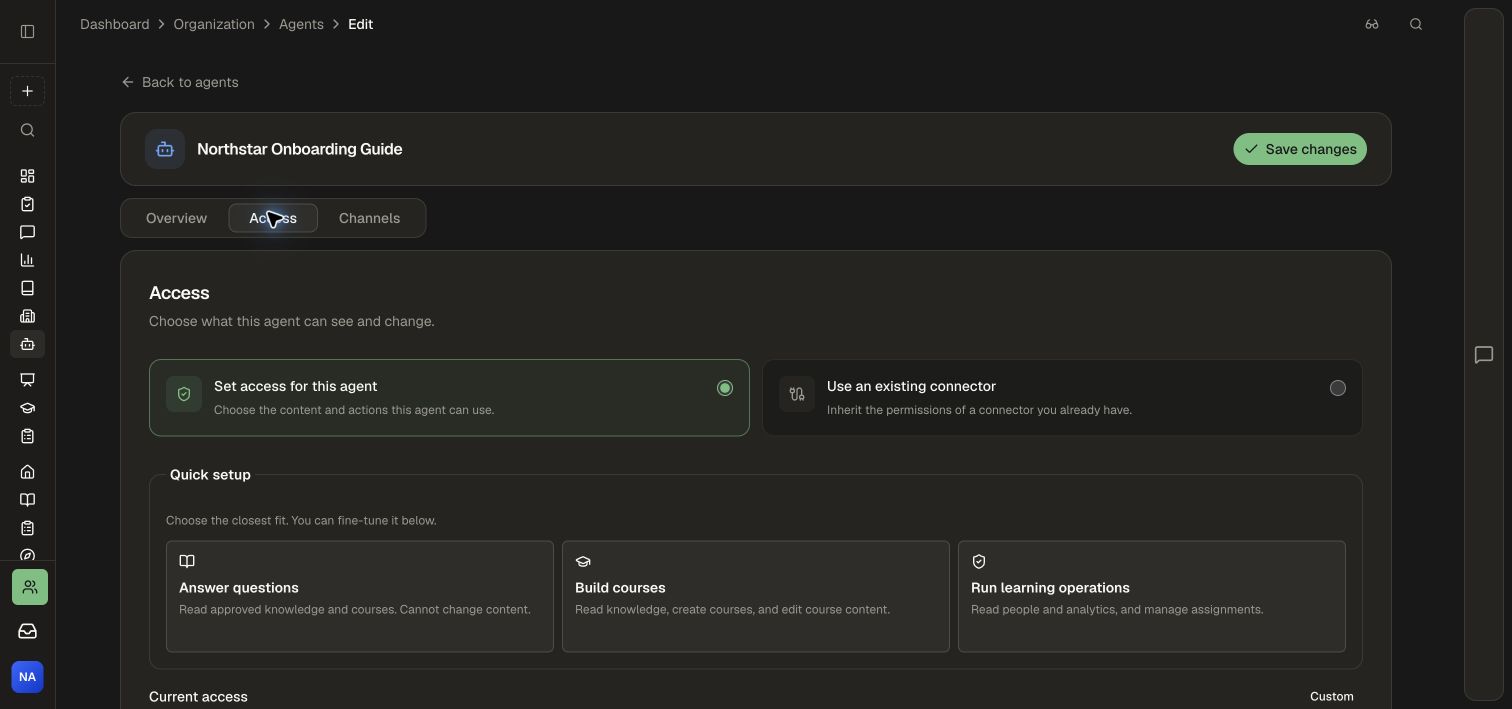Open the home sidebar icon
Viewport: 1512px width, 709px height.
27,472
